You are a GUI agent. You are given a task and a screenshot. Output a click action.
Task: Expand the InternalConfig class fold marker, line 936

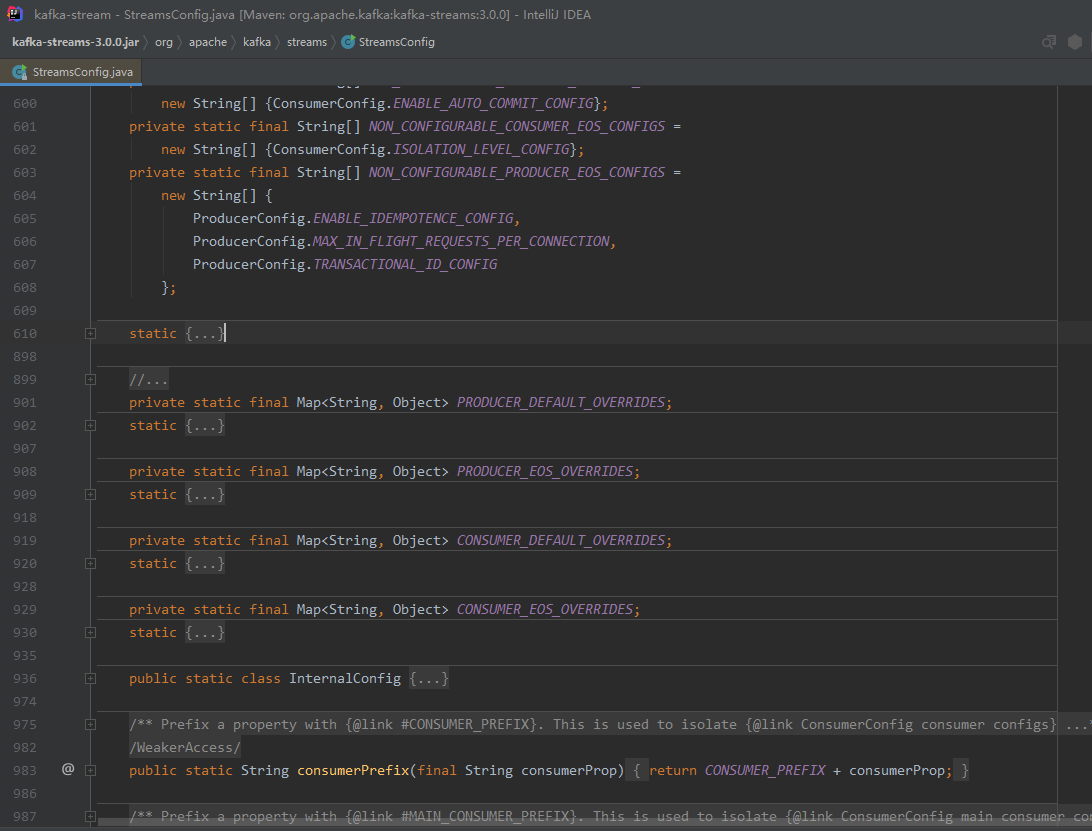pos(91,678)
